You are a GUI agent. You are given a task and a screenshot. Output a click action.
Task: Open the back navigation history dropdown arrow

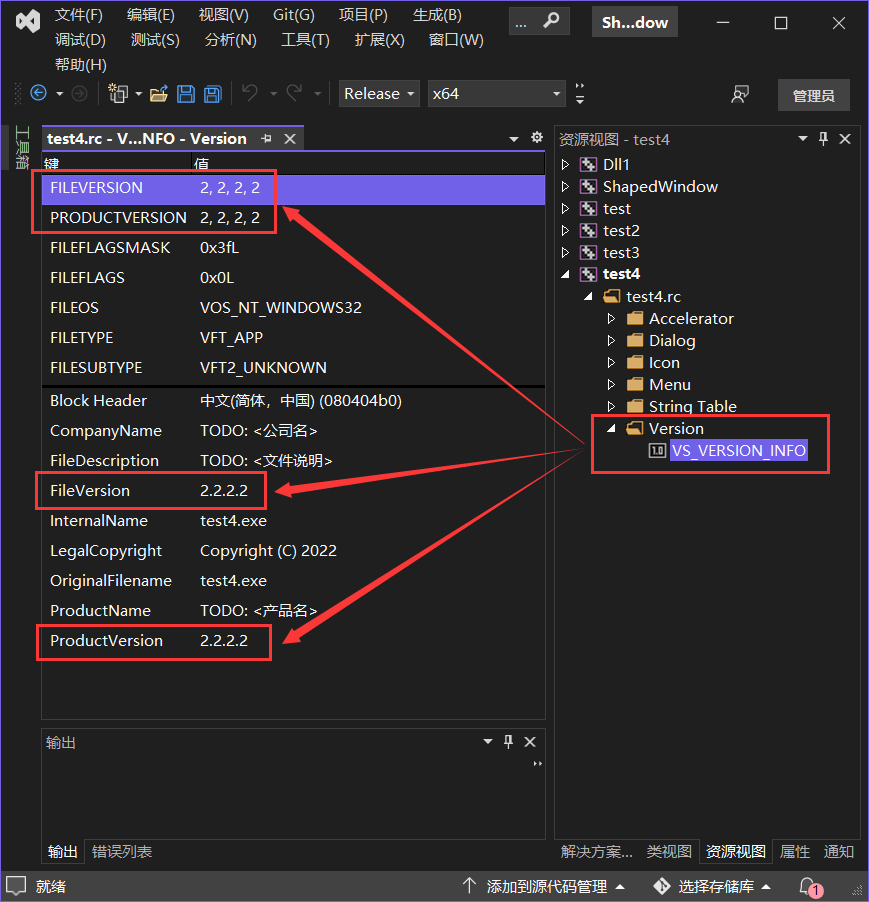click(x=59, y=93)
